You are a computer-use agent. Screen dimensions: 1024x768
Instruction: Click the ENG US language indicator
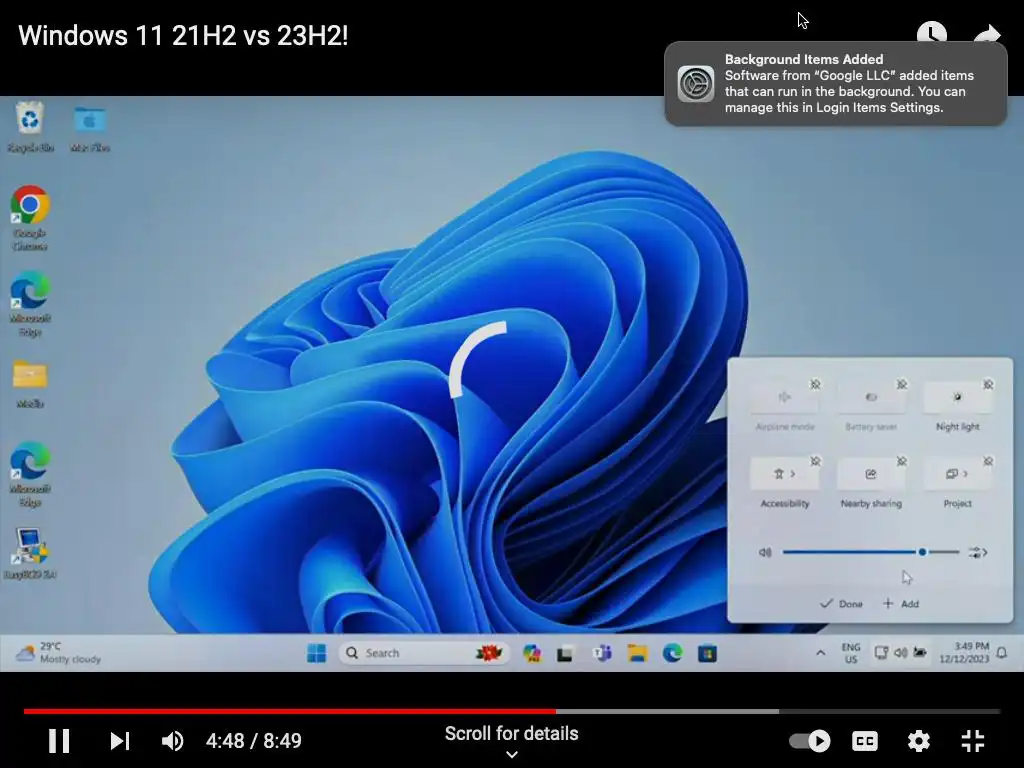(x=851, y=652)
